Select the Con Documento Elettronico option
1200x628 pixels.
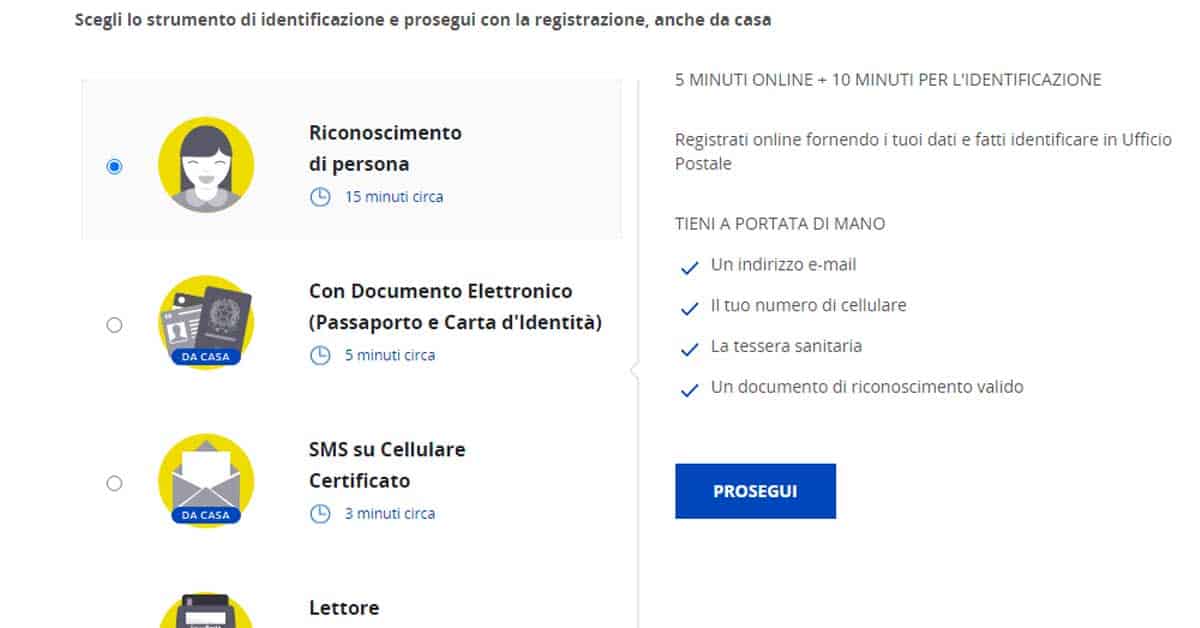(114, 323)
